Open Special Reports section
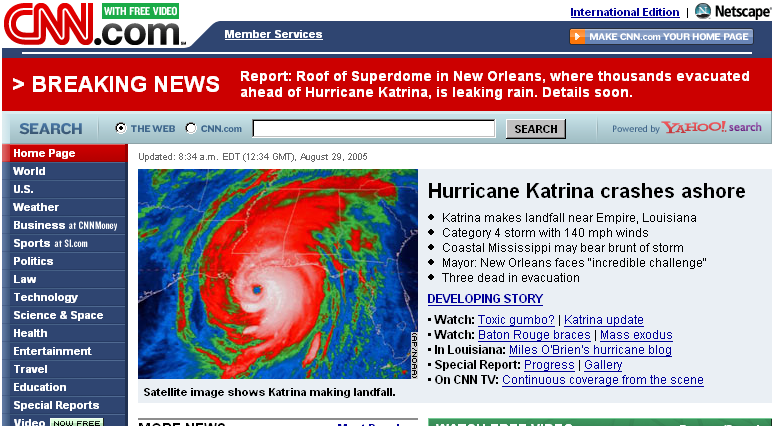The image size is (772, 426). click(x=64, y=405)
